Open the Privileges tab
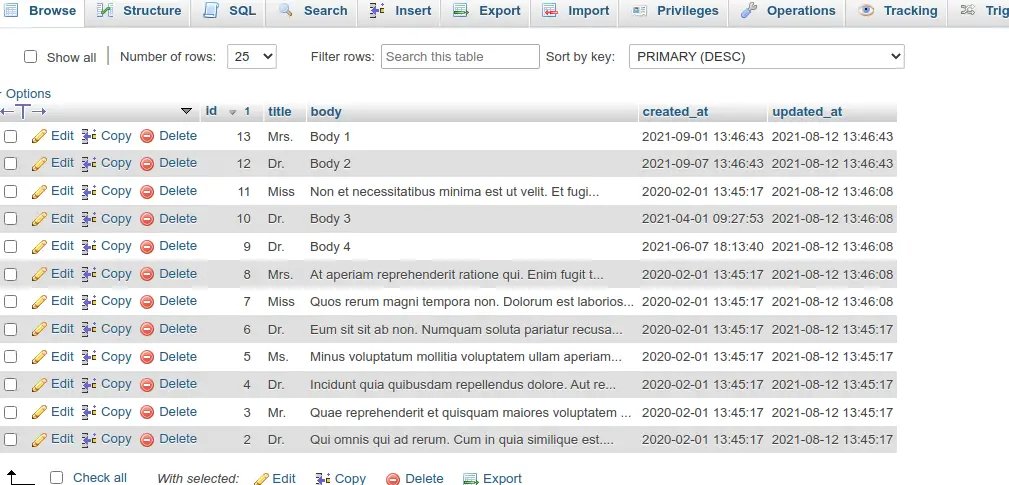This screenshot has width=1009, height=485. 676,11
